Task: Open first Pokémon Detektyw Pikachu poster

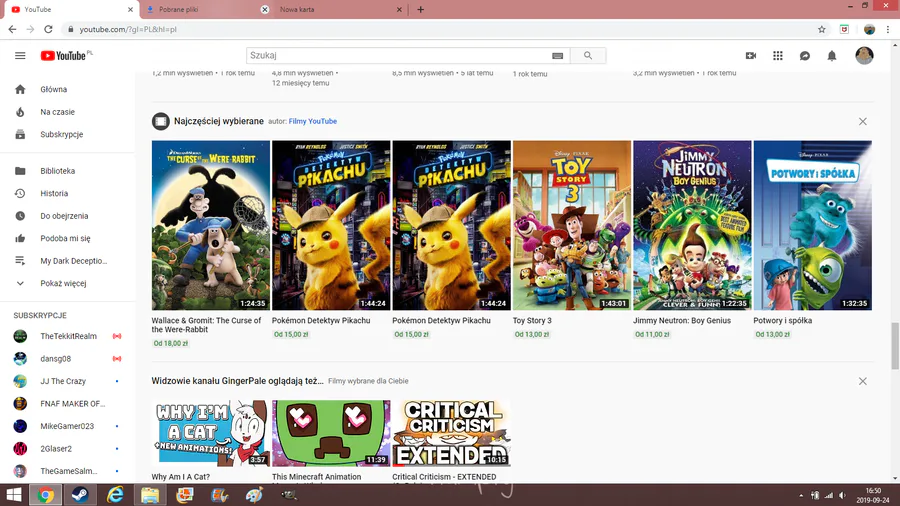Action: pyautogui.click(x=331, y=225)
